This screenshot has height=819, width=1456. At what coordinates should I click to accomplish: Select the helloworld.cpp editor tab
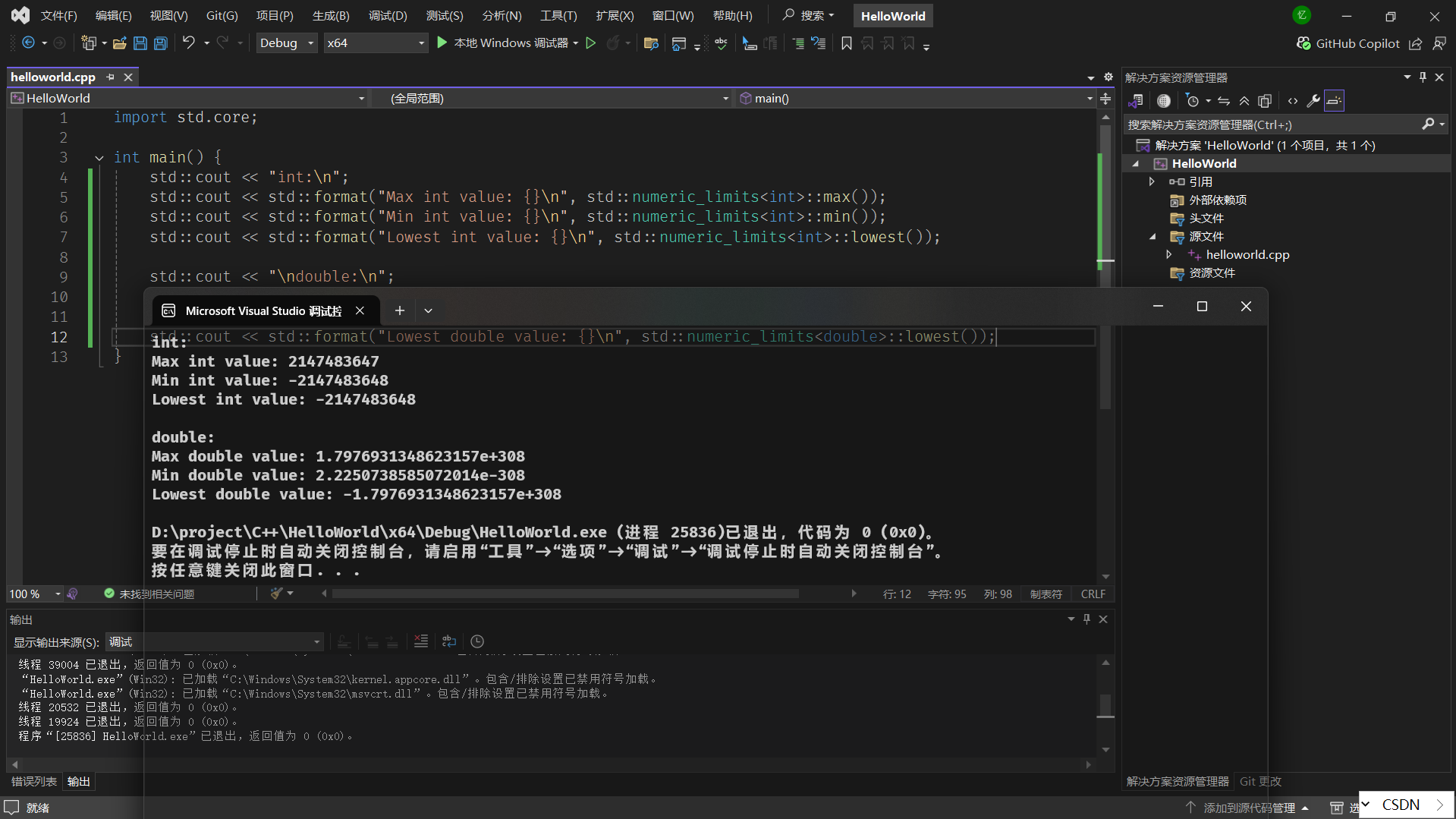53,77
